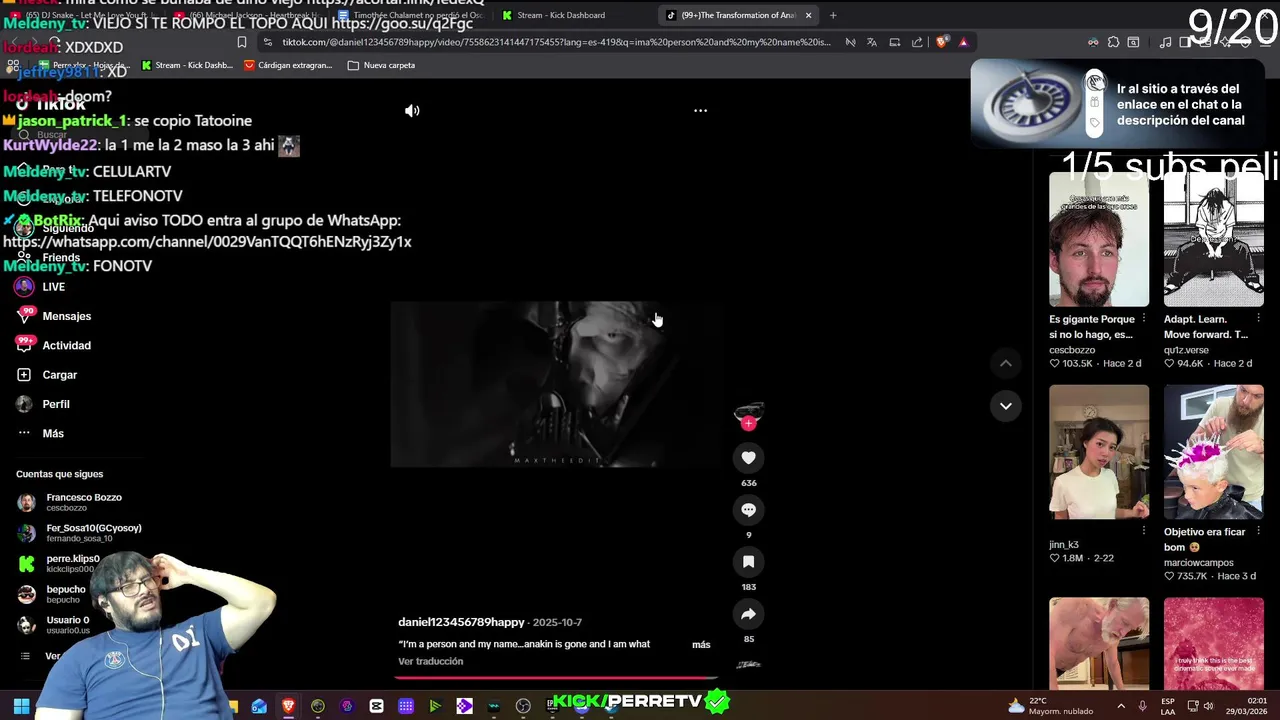Like the video with 636 hearts
This screenshot has height=720, width=1280.
tap(748, 458)
